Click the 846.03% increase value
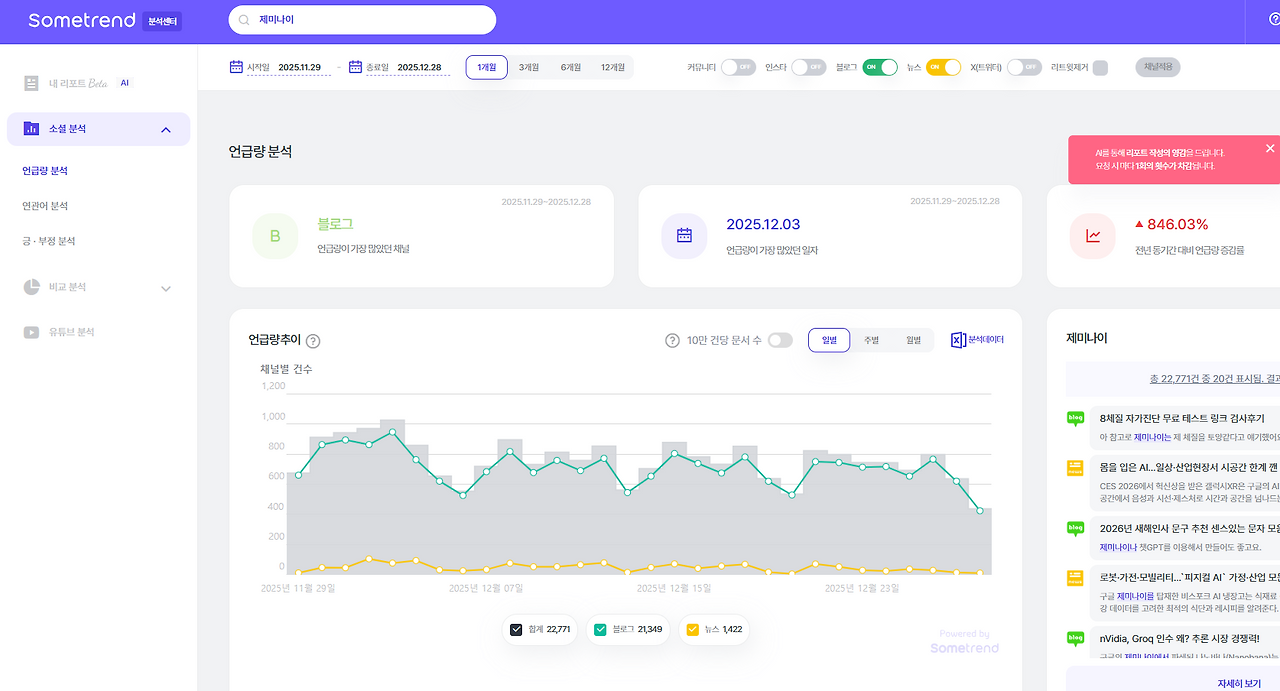This screenshot has width=1280, height=691. [x=1178, y=224]
